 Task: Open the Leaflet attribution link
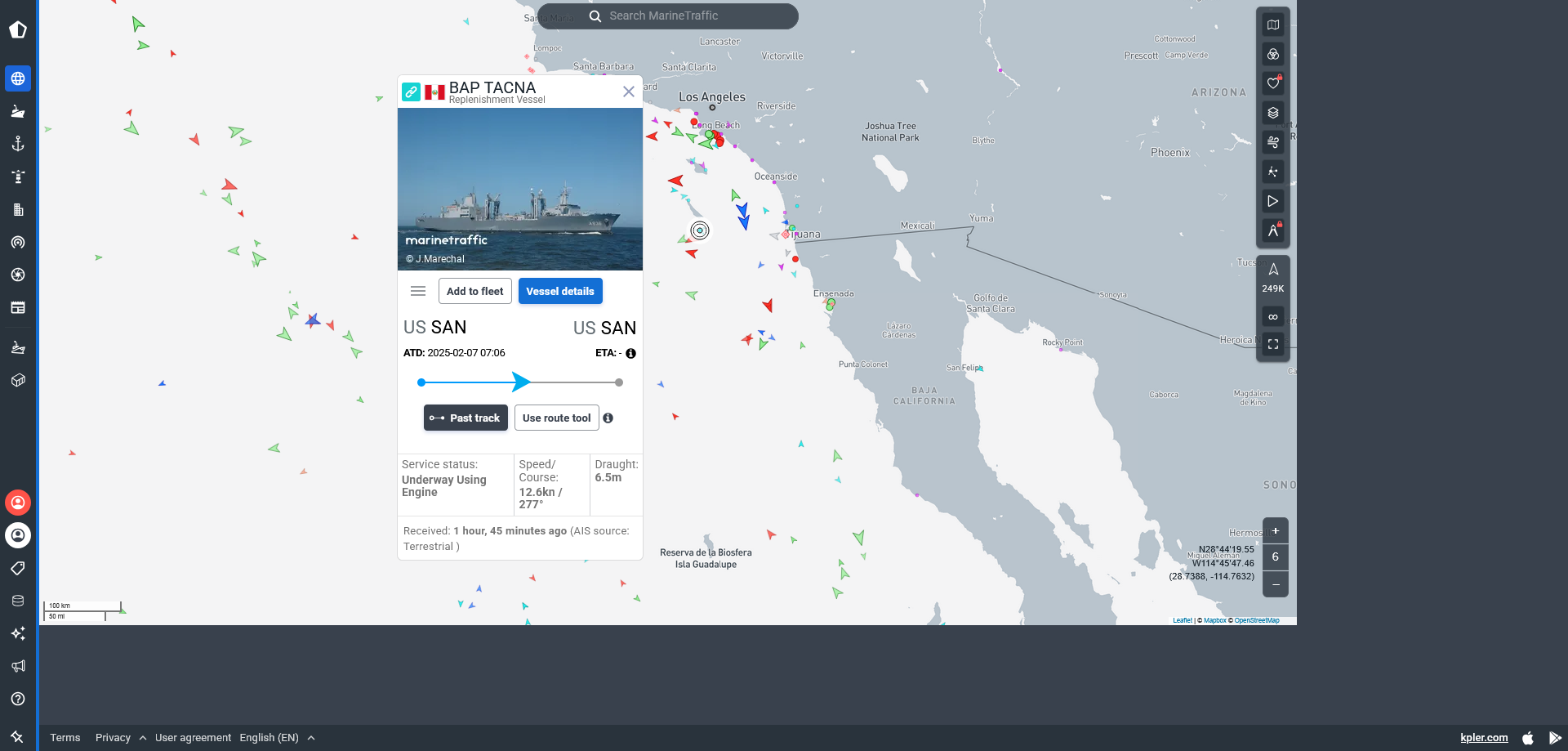[1183, 620]
